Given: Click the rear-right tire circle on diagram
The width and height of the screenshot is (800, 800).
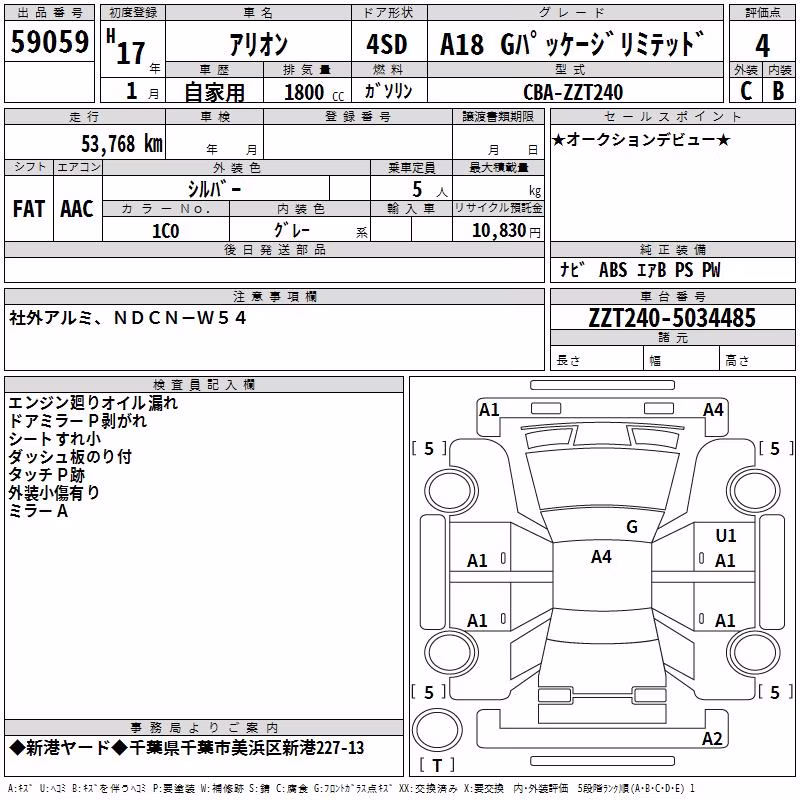Looking at the screenshot, I should tap(753, 653).
